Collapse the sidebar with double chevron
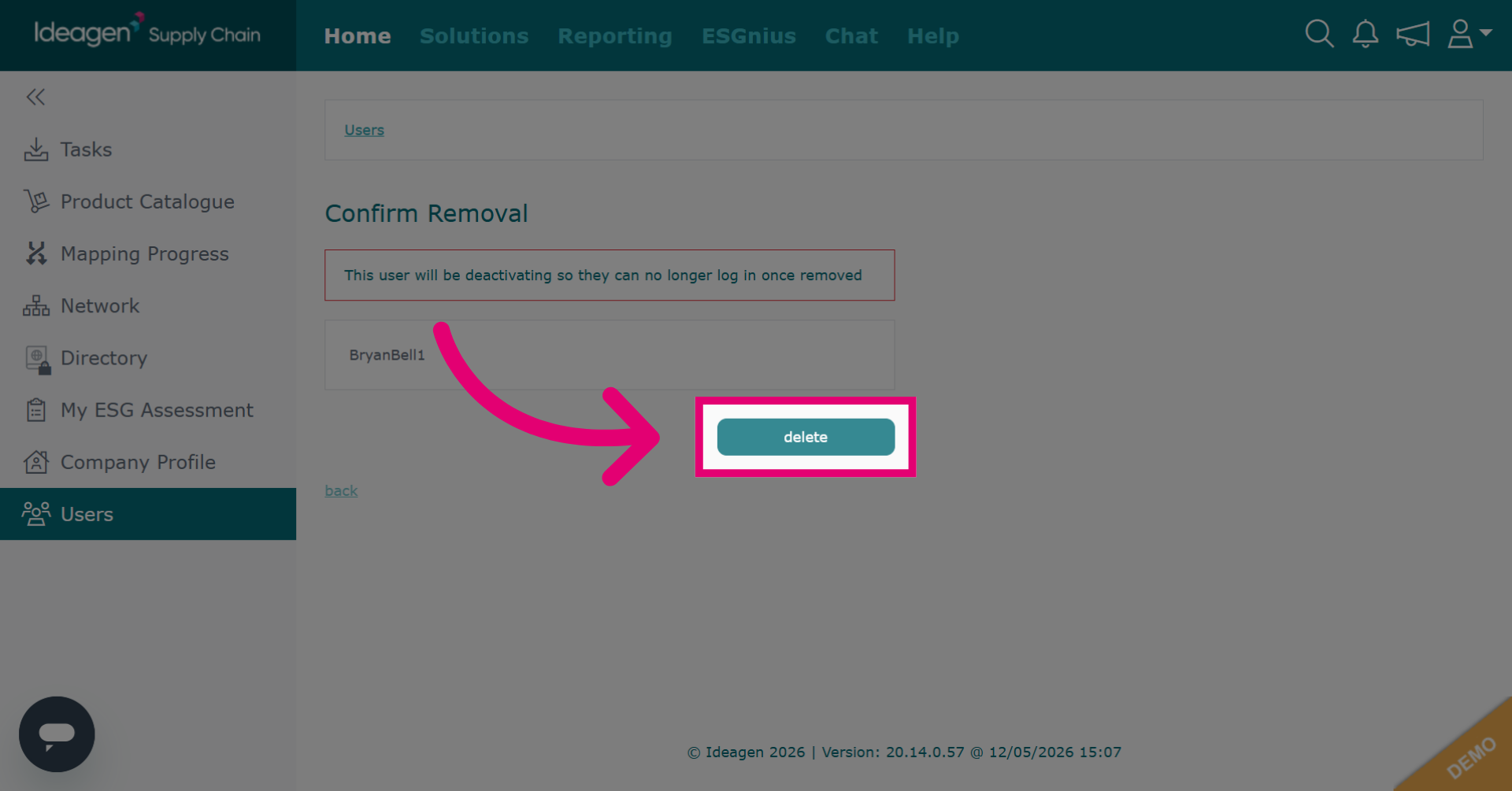The width and height of the screenshot is (1512, 791). (x=35, y=97)
